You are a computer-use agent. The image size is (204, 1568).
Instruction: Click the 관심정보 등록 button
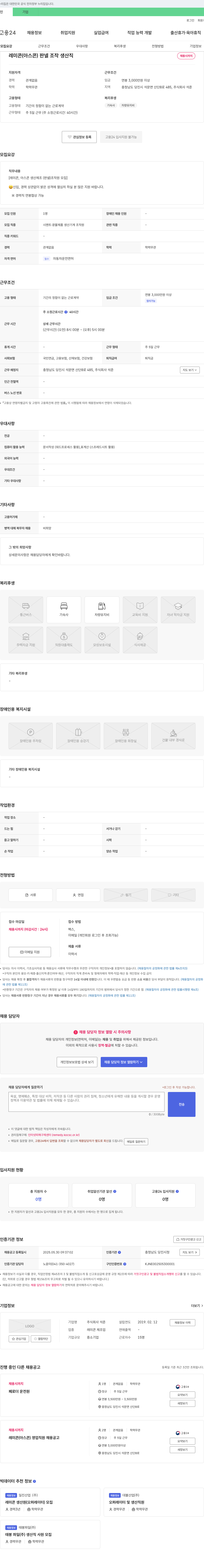tap(79, 137)
